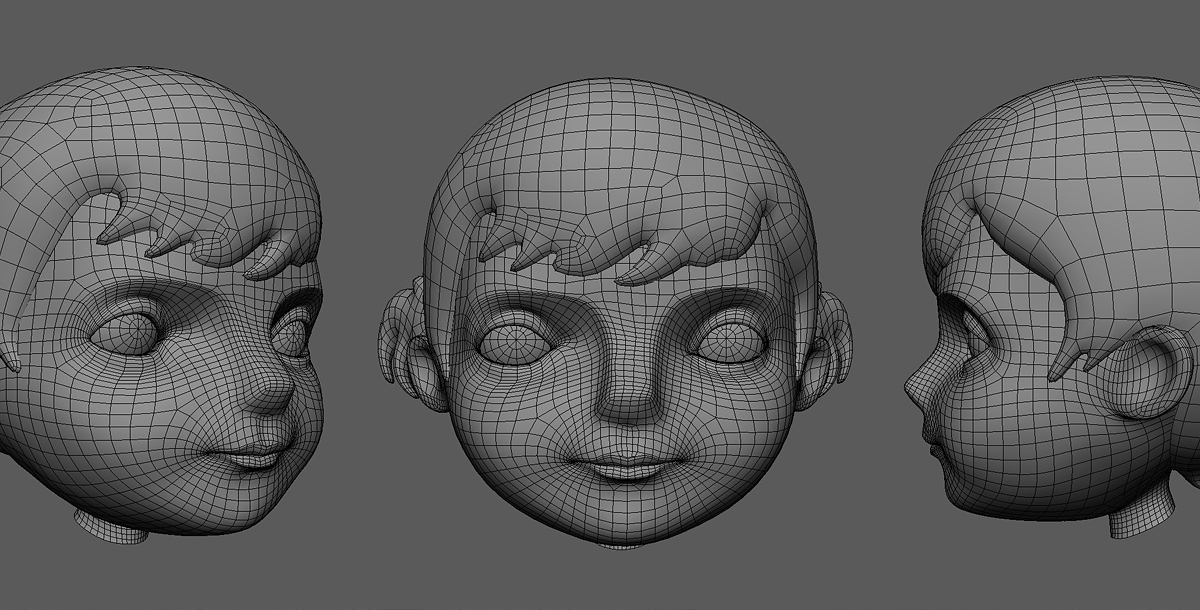Select the three-quarter view head's nose
The height and width of the screenshot is (610, 1200).
tap(271, 391)
